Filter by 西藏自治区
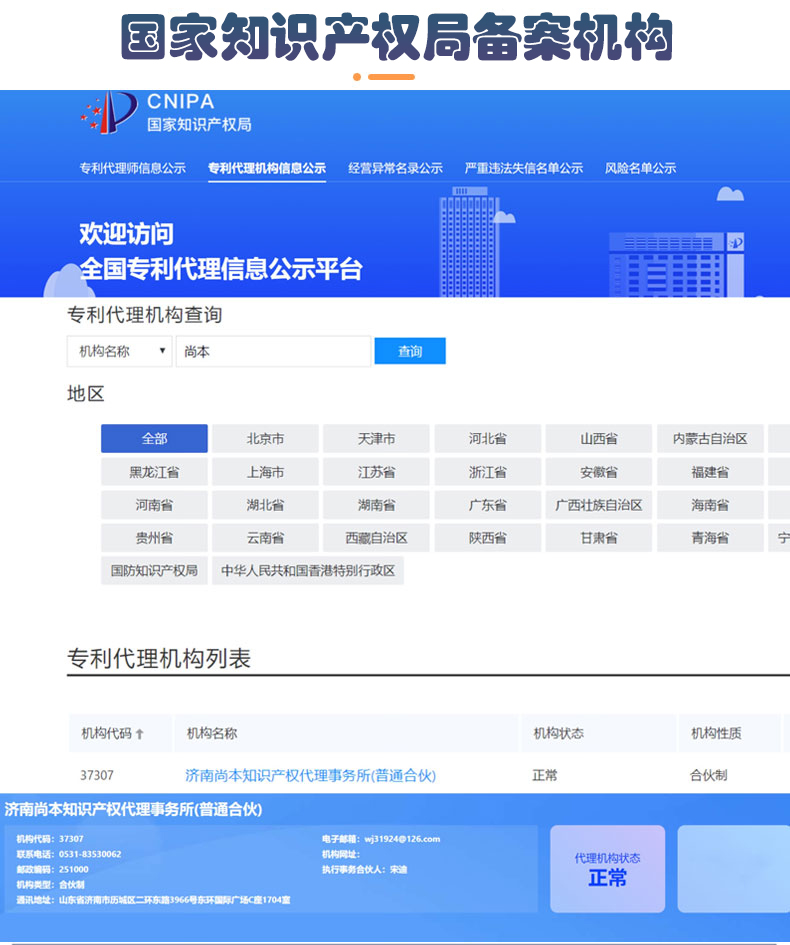This screenshot has width=790, height=945. (377, 538)
